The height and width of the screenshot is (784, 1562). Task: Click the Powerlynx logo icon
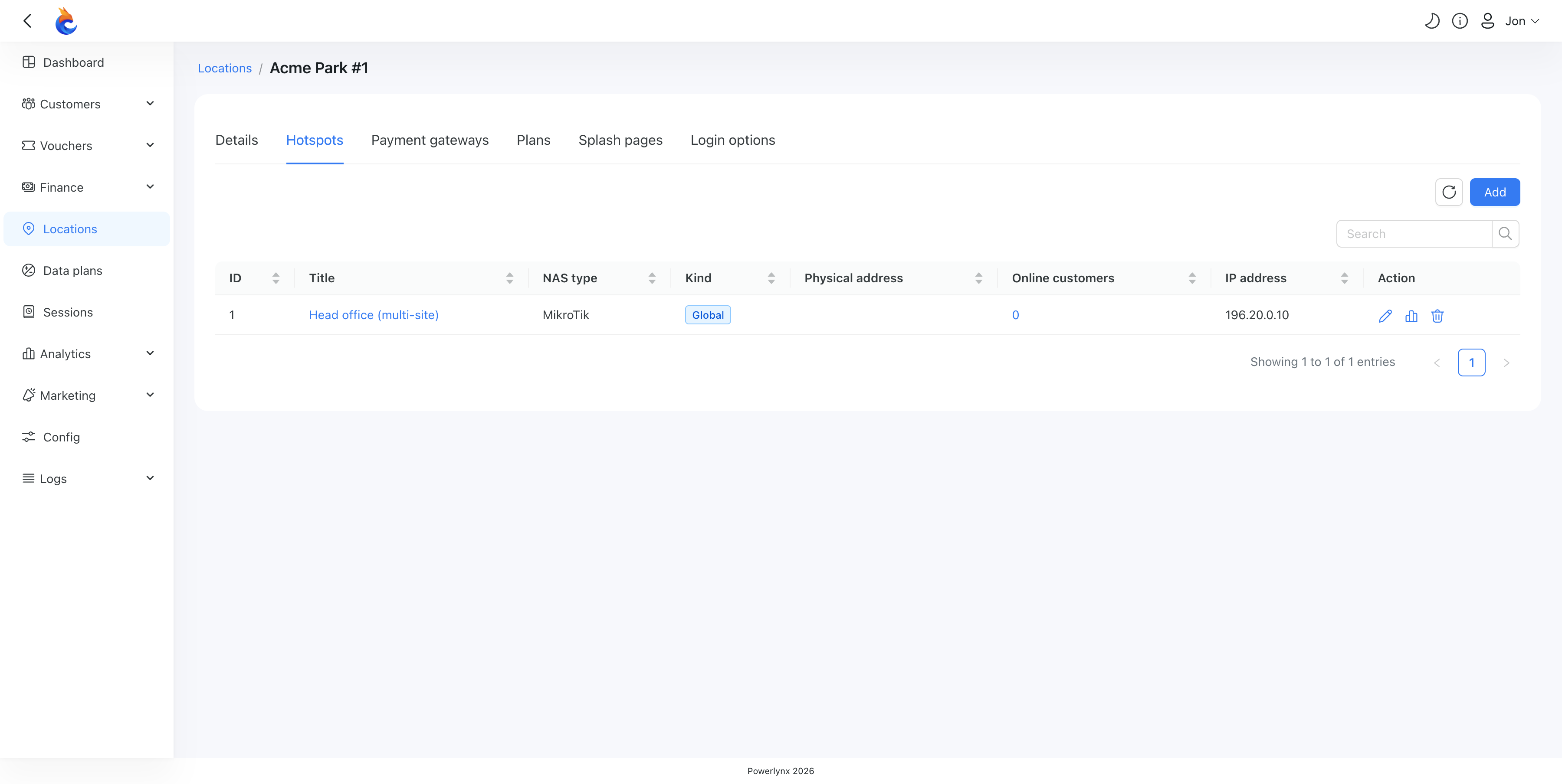pos(66,21)
